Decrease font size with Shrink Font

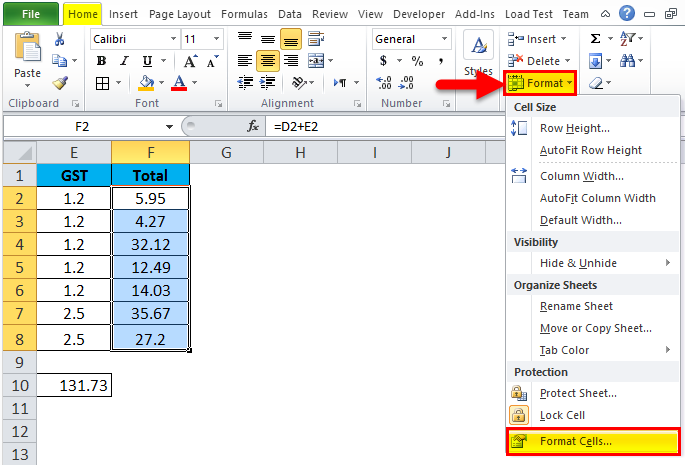213,61
